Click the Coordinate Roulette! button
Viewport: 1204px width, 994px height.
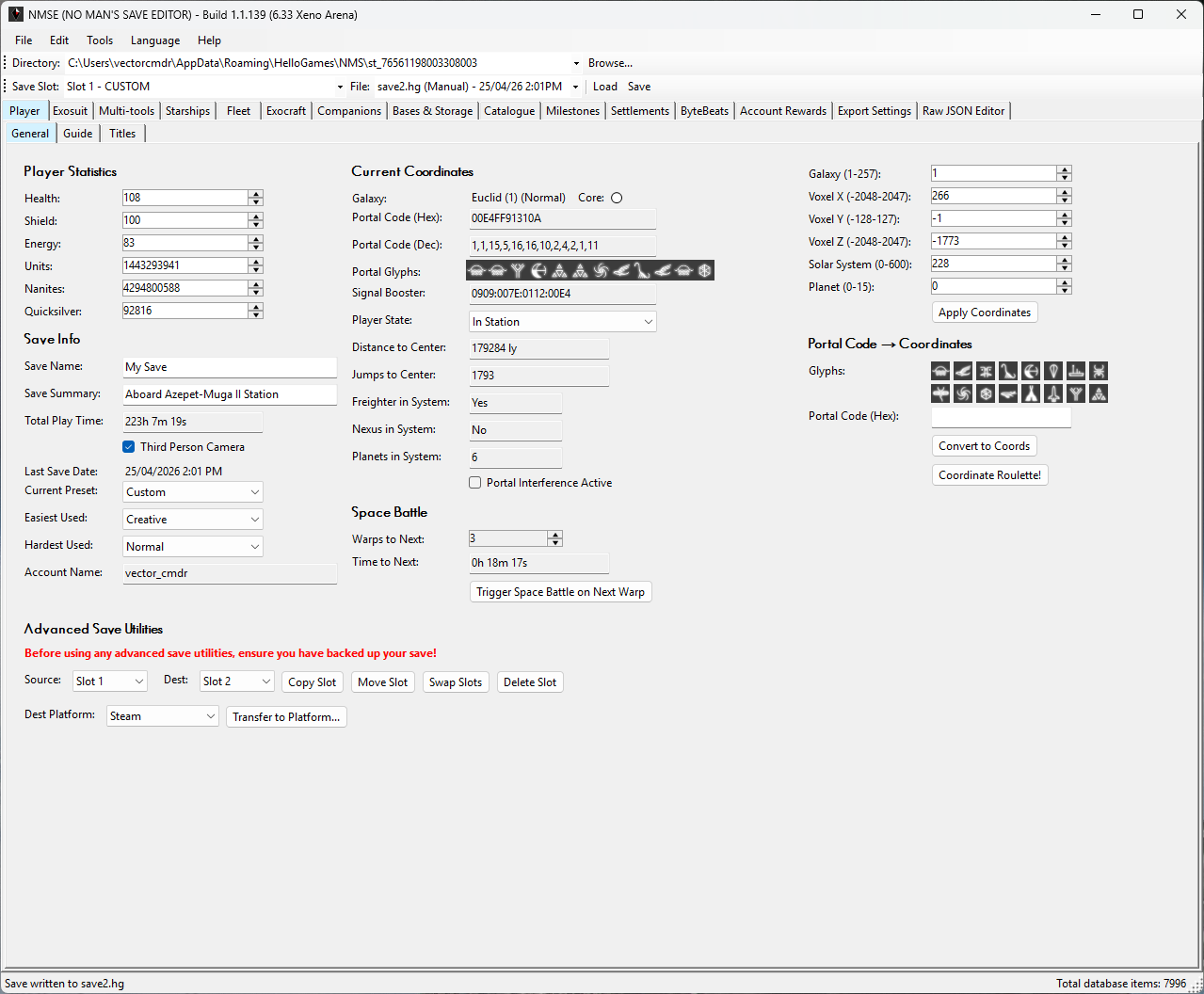click(989, 475)
